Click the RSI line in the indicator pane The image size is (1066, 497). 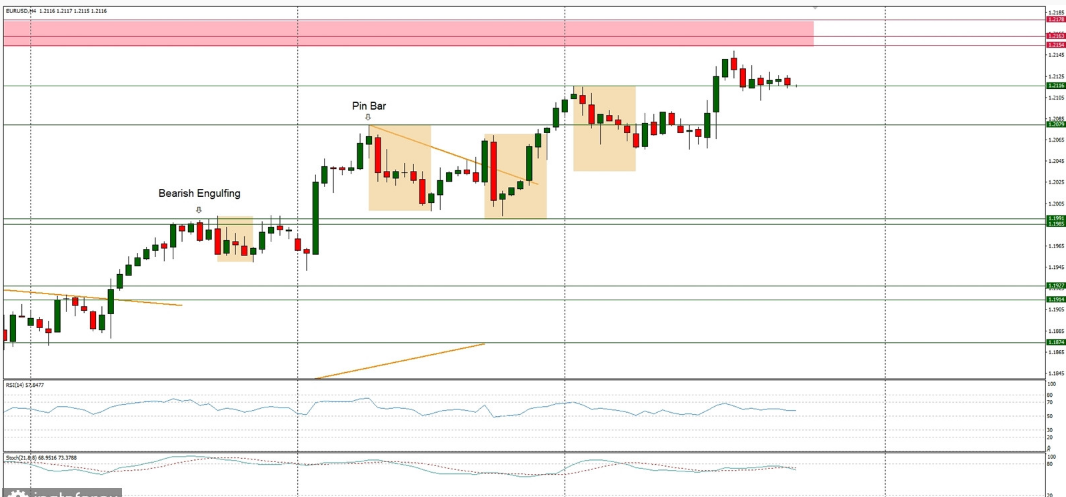400,406
